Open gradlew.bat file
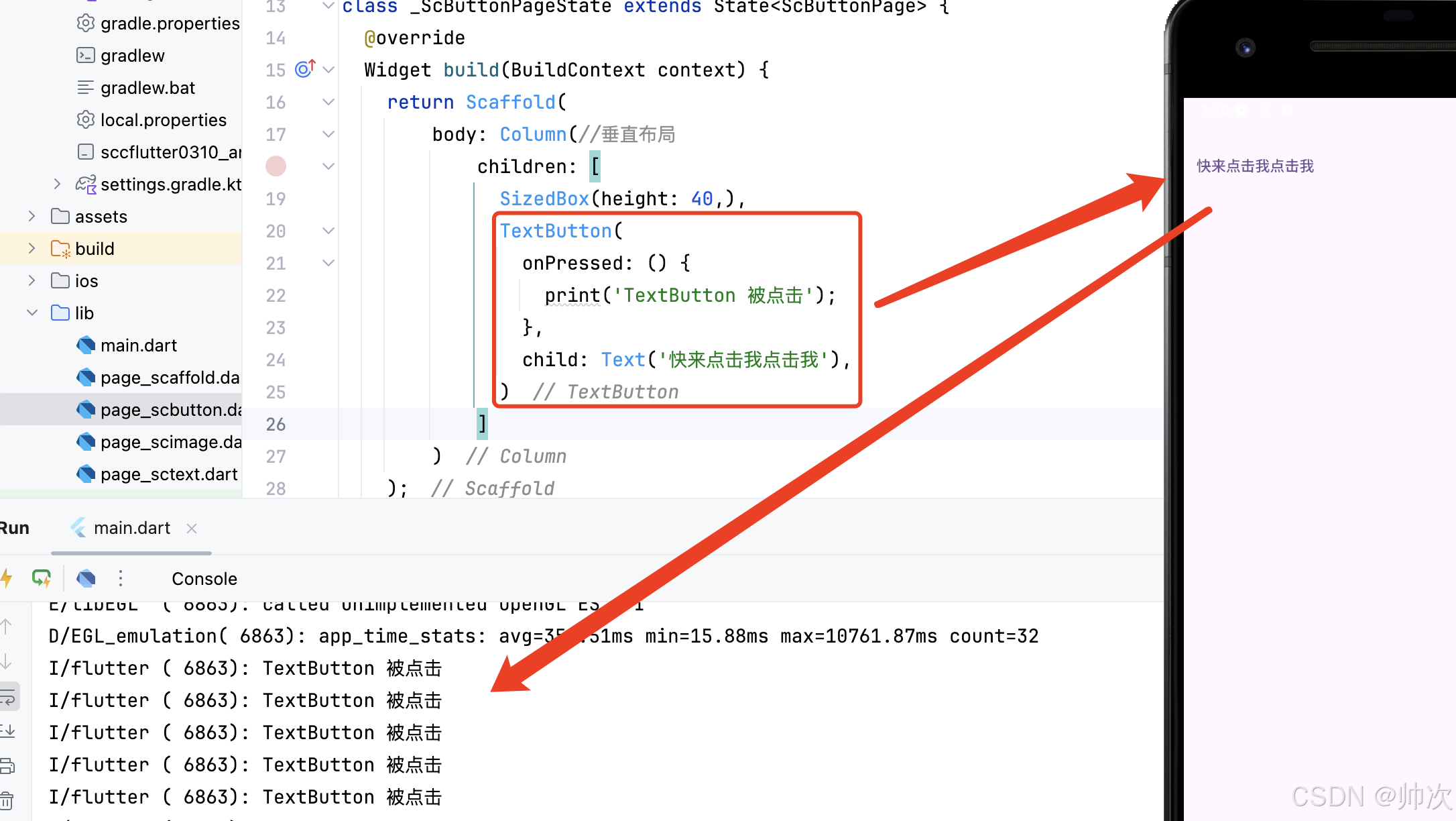Viewport: 1456px width, 821px height. (x=135, y=88)
